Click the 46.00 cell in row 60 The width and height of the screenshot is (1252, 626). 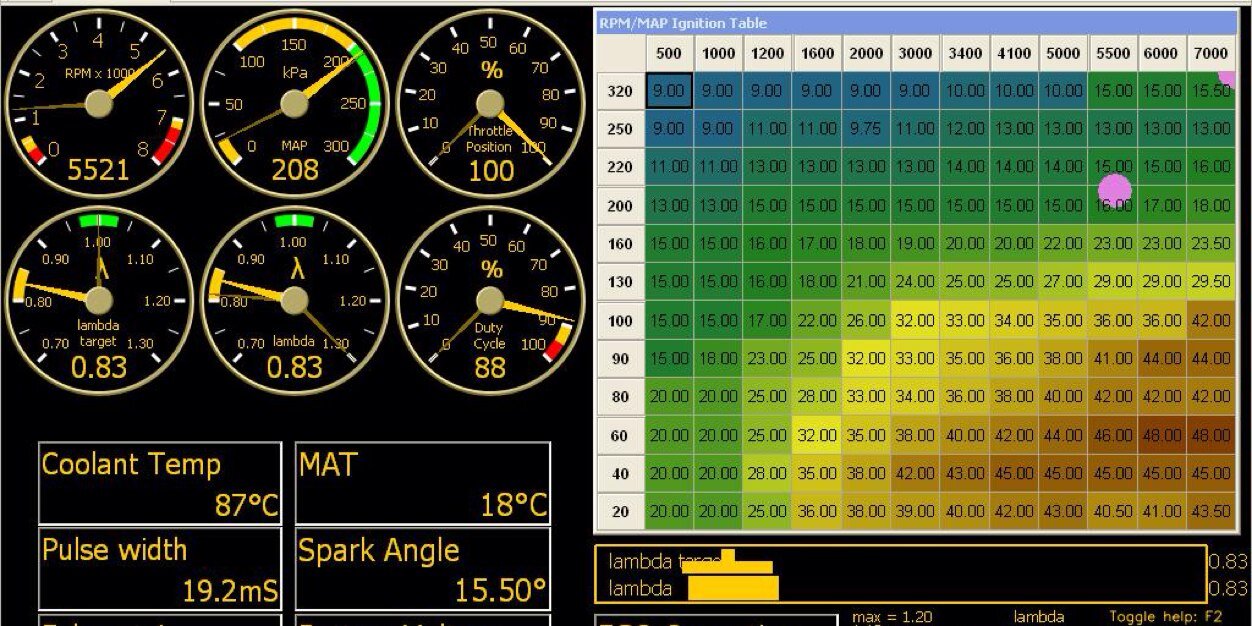tap(1112, 435)
